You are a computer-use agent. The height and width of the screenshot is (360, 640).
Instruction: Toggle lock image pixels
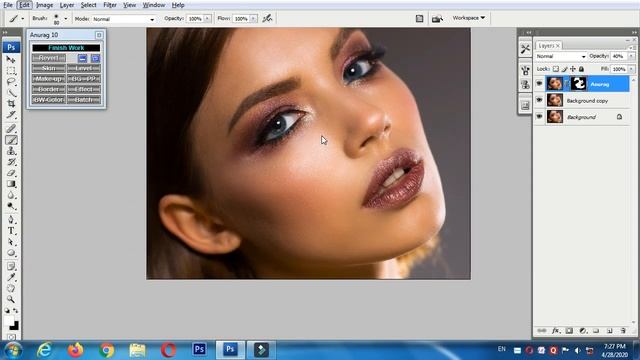click(564, 69)
